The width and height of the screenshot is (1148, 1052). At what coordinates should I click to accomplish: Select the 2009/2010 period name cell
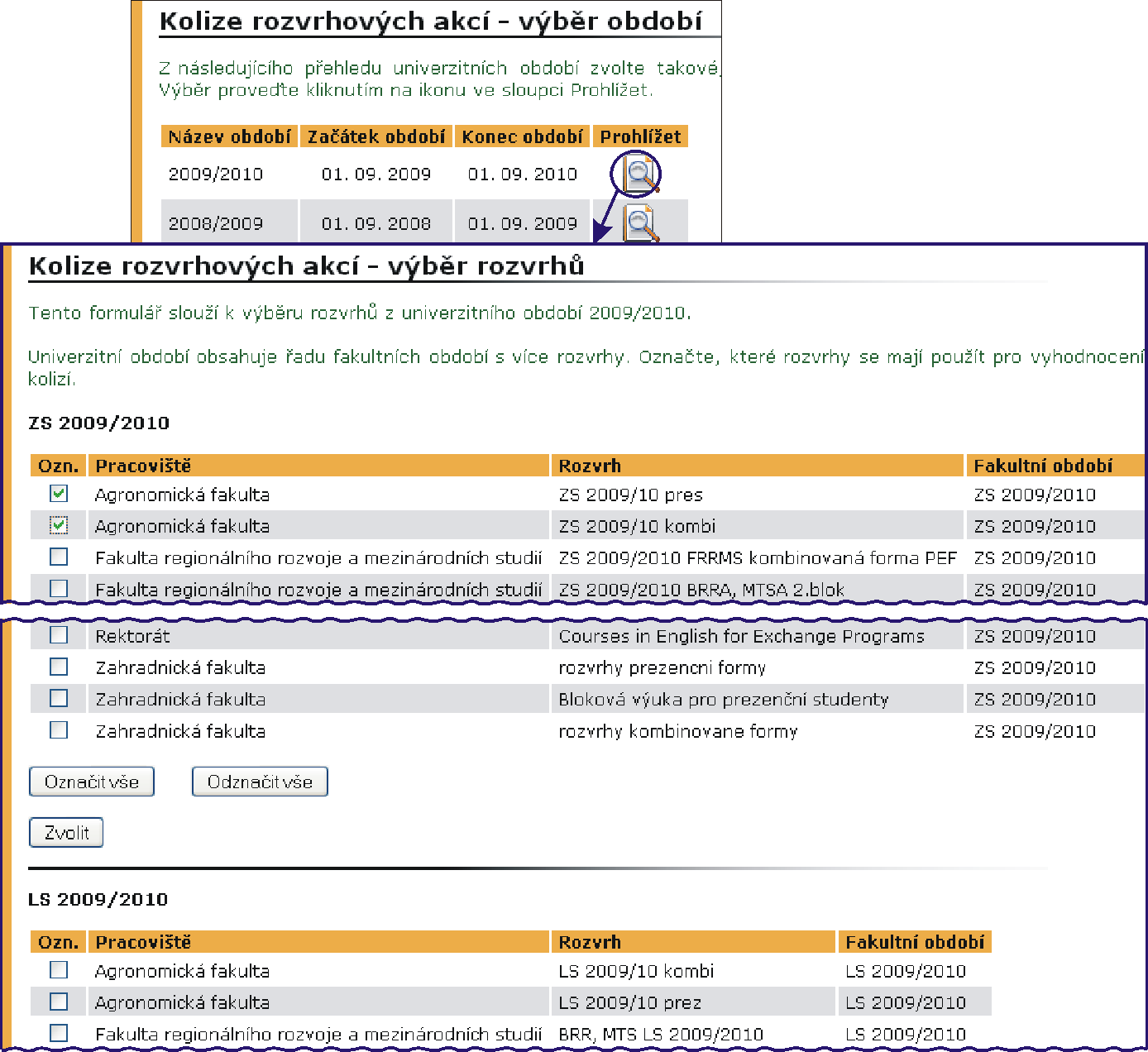click(216, 174)
